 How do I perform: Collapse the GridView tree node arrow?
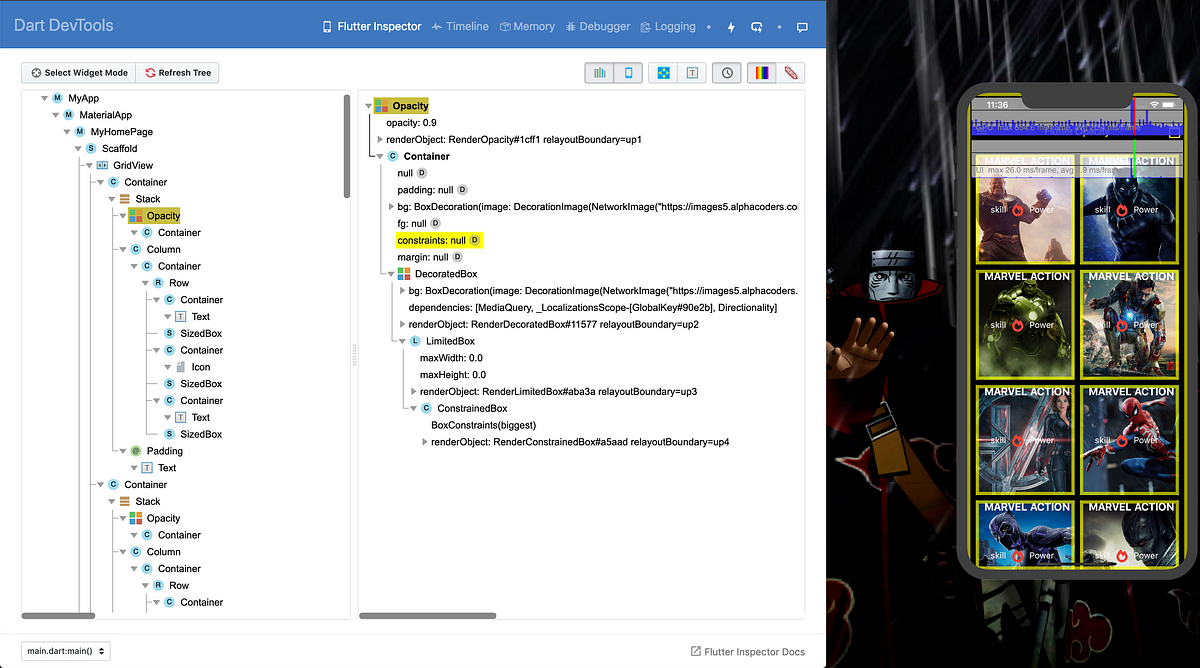coord(88,165)
